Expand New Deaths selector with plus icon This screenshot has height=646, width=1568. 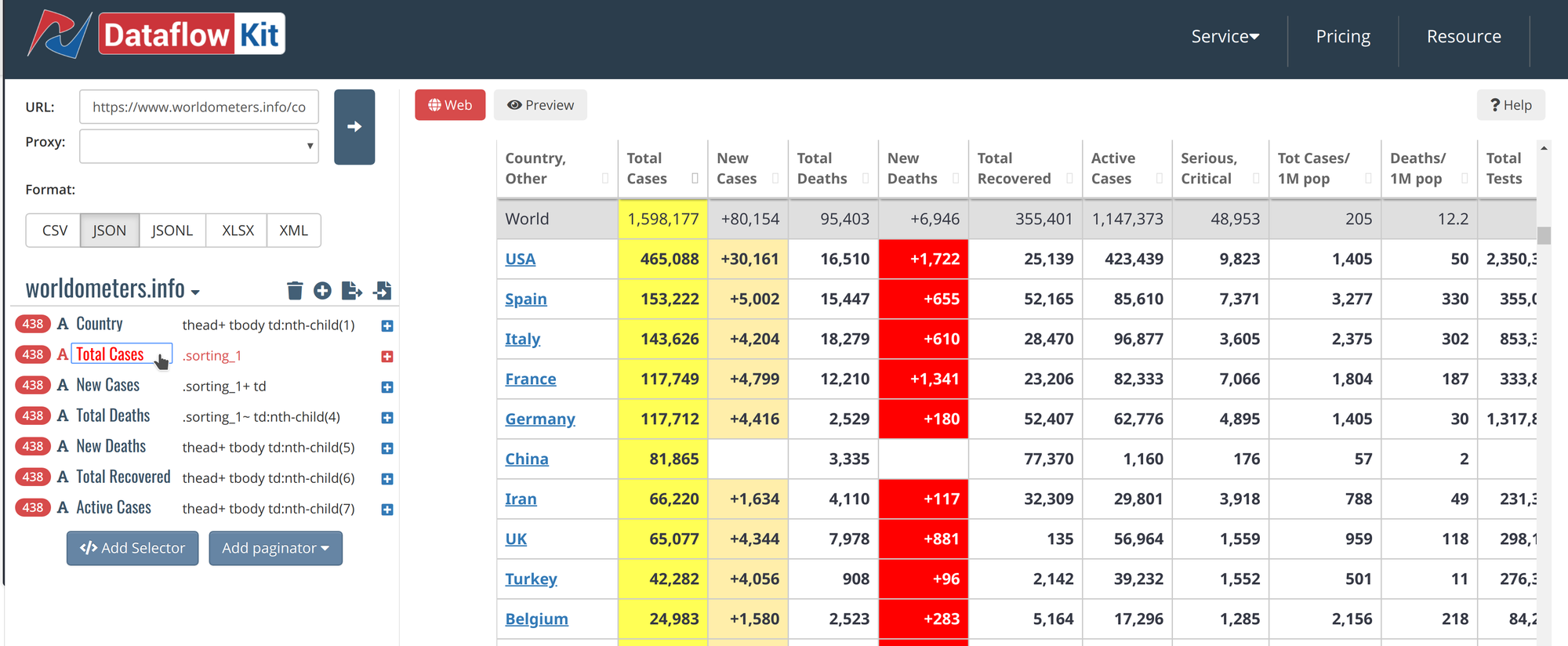click(387, 448)
